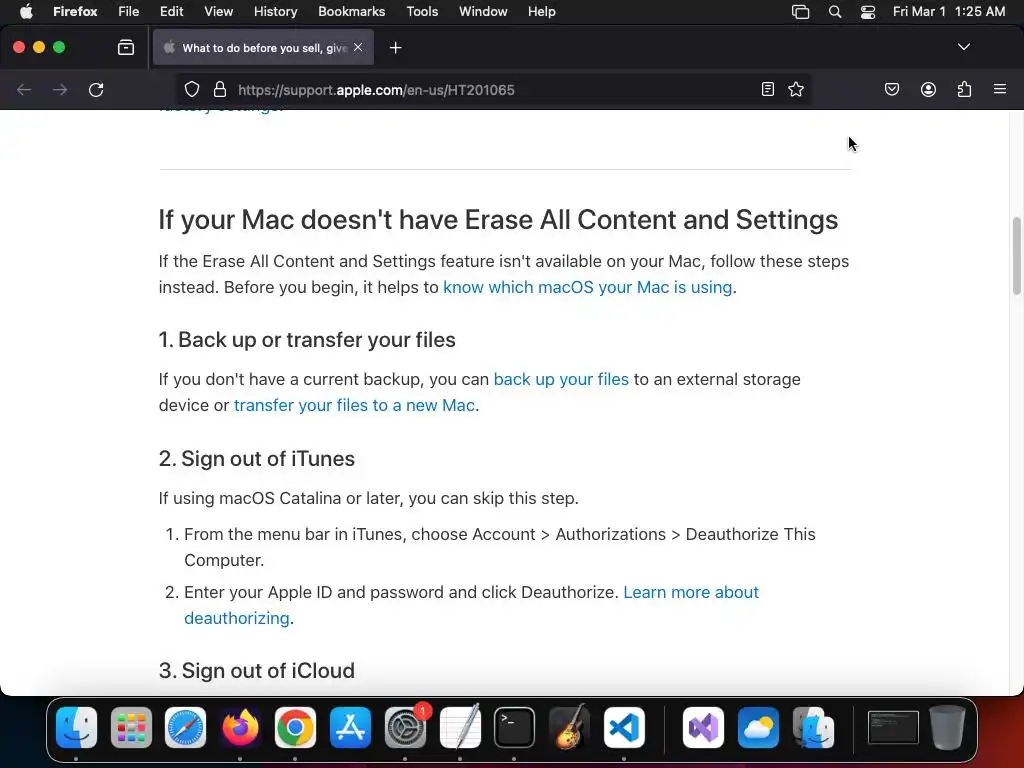Open tracking protection shield icon
Viewport: 1024px width, 768px height.
[x=191, y=89]
